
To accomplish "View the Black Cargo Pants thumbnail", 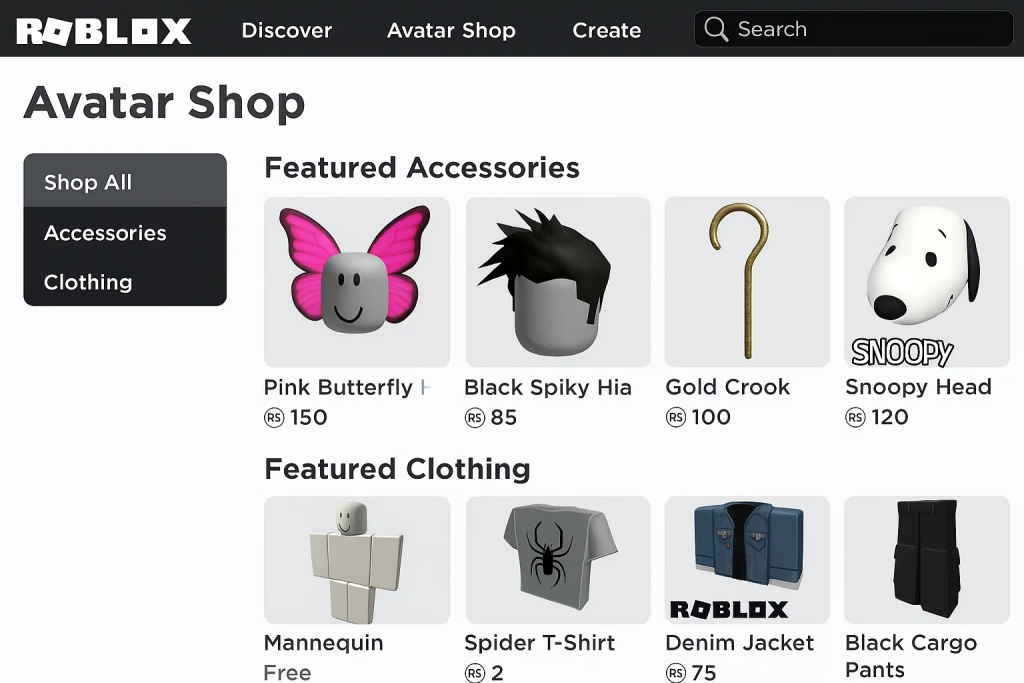I will tap(927, 560).
